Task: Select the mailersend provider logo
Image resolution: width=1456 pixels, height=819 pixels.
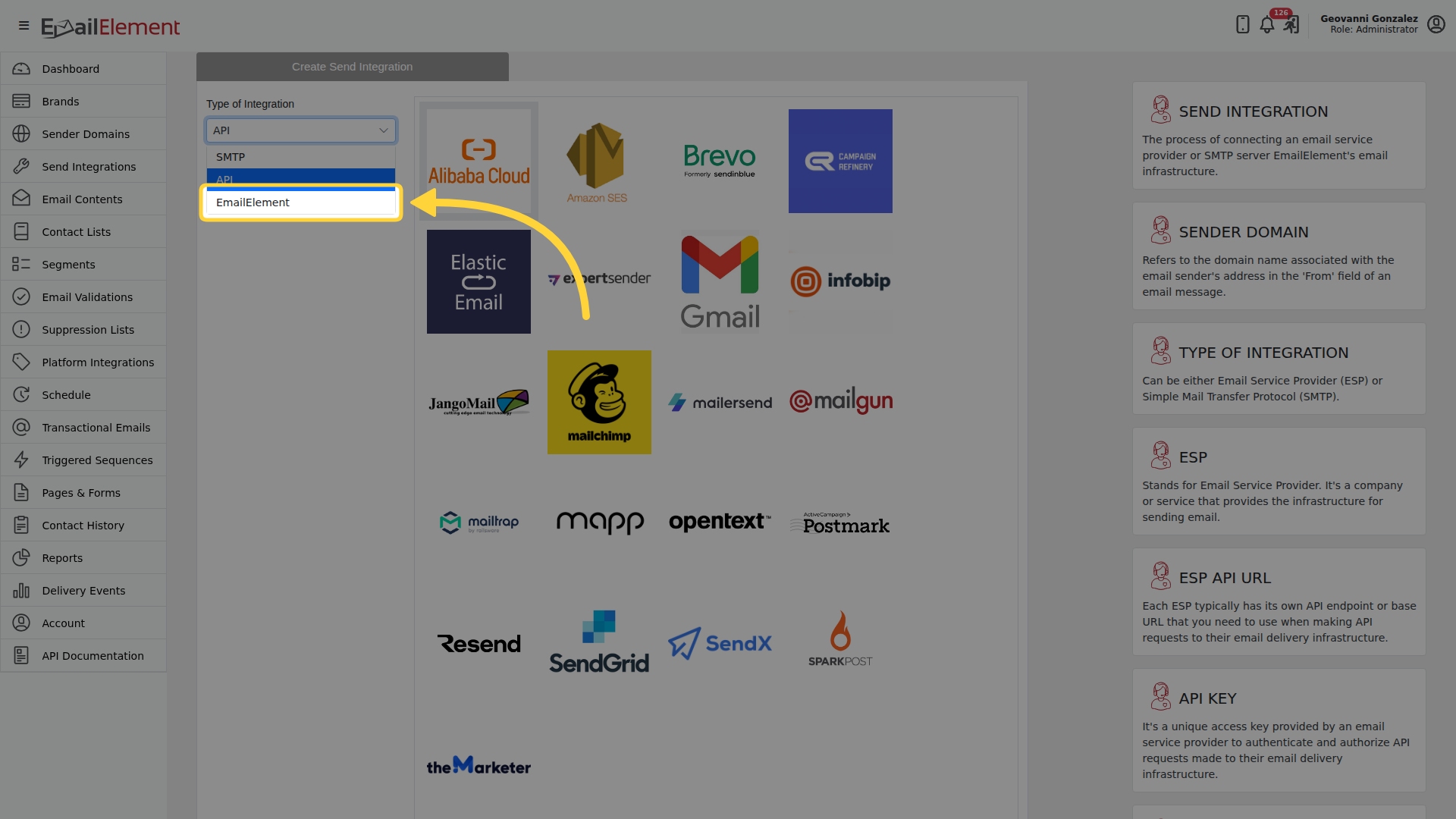Action: click(720, 402)
